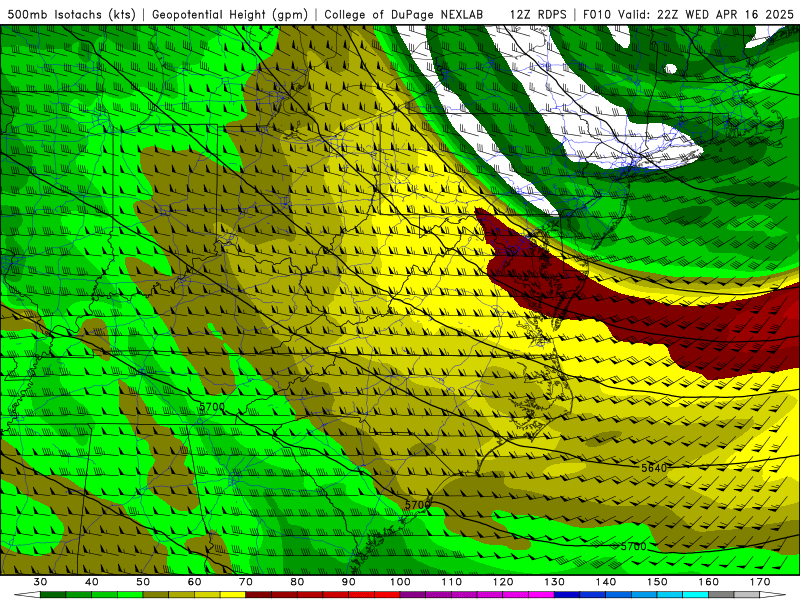Click the '500mb Isotachs (kts)' title text

(x=71, y=14)
